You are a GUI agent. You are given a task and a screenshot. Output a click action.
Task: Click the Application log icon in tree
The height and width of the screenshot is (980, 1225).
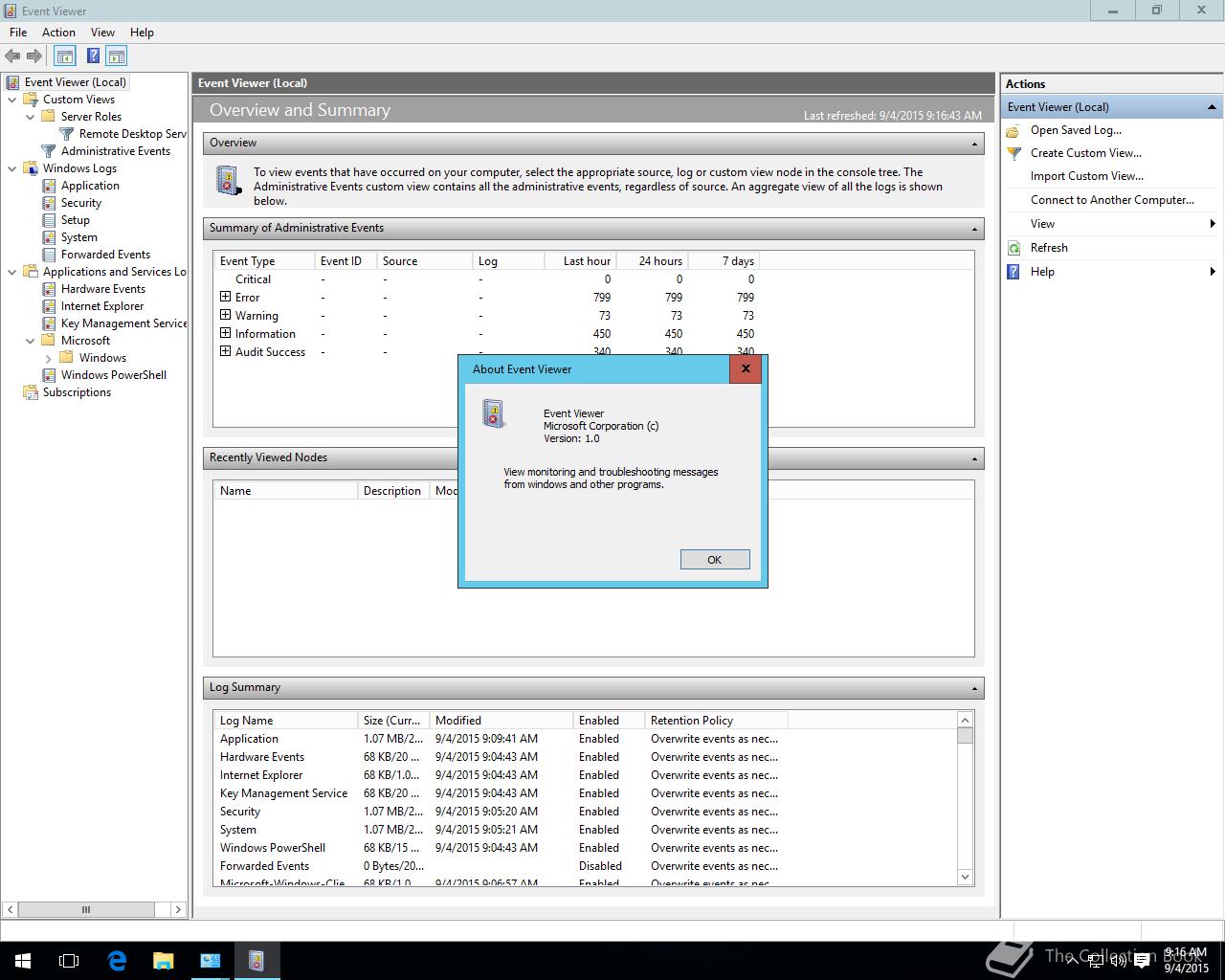click(x=49, y=186)
